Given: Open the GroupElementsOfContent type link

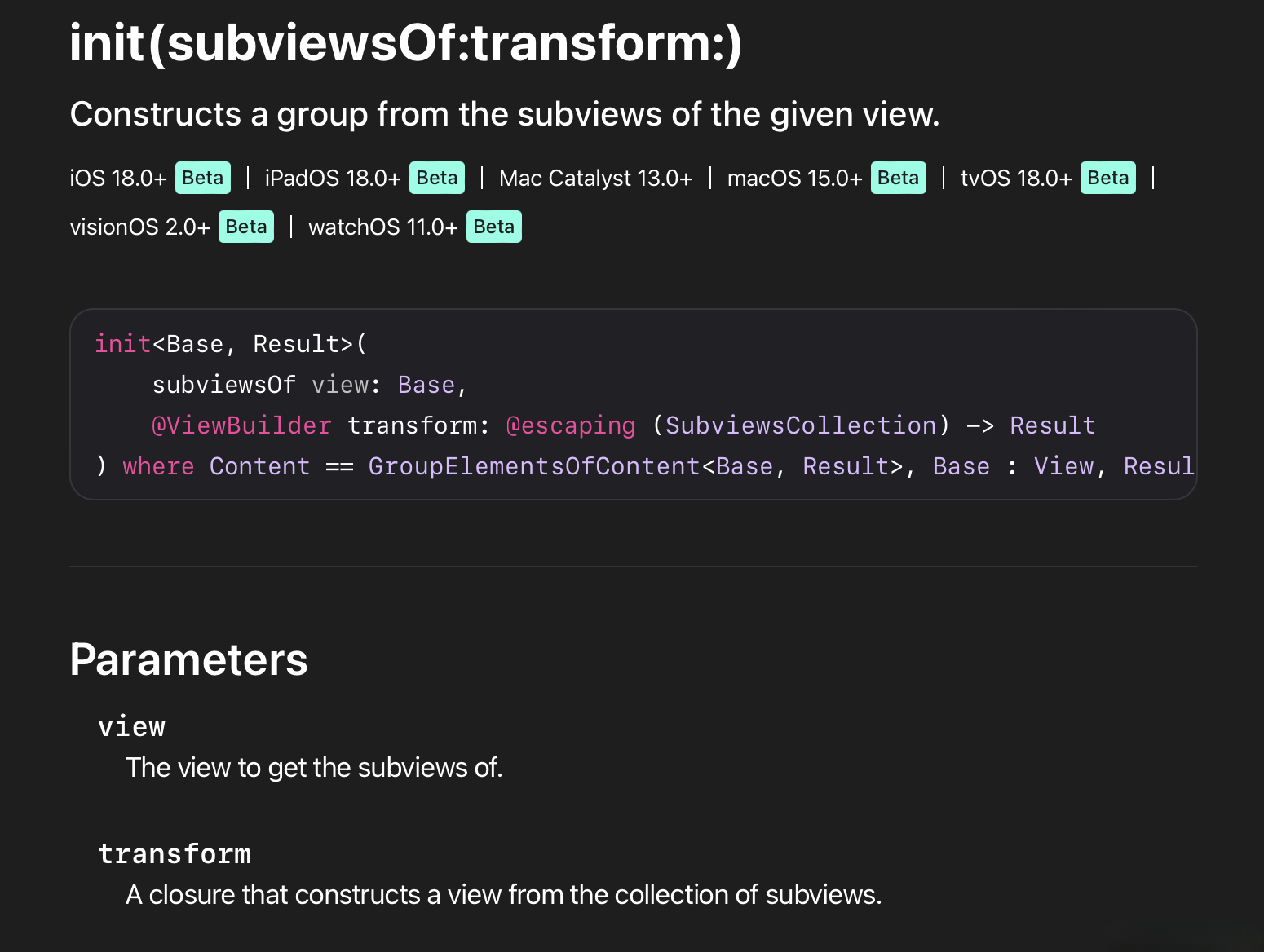Looking at the screenshot, I should click(x=533, y=466).
